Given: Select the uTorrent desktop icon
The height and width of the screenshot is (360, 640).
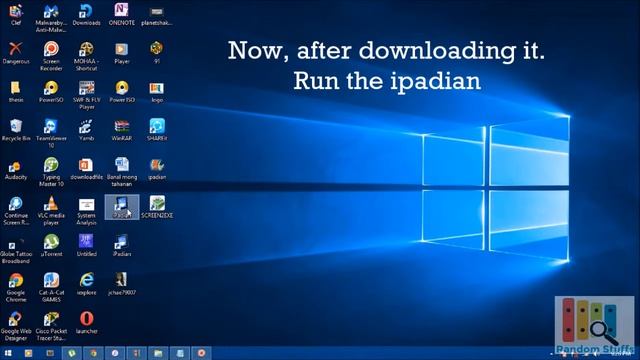Looking at the screenshot, I should [x=51, y=246].
